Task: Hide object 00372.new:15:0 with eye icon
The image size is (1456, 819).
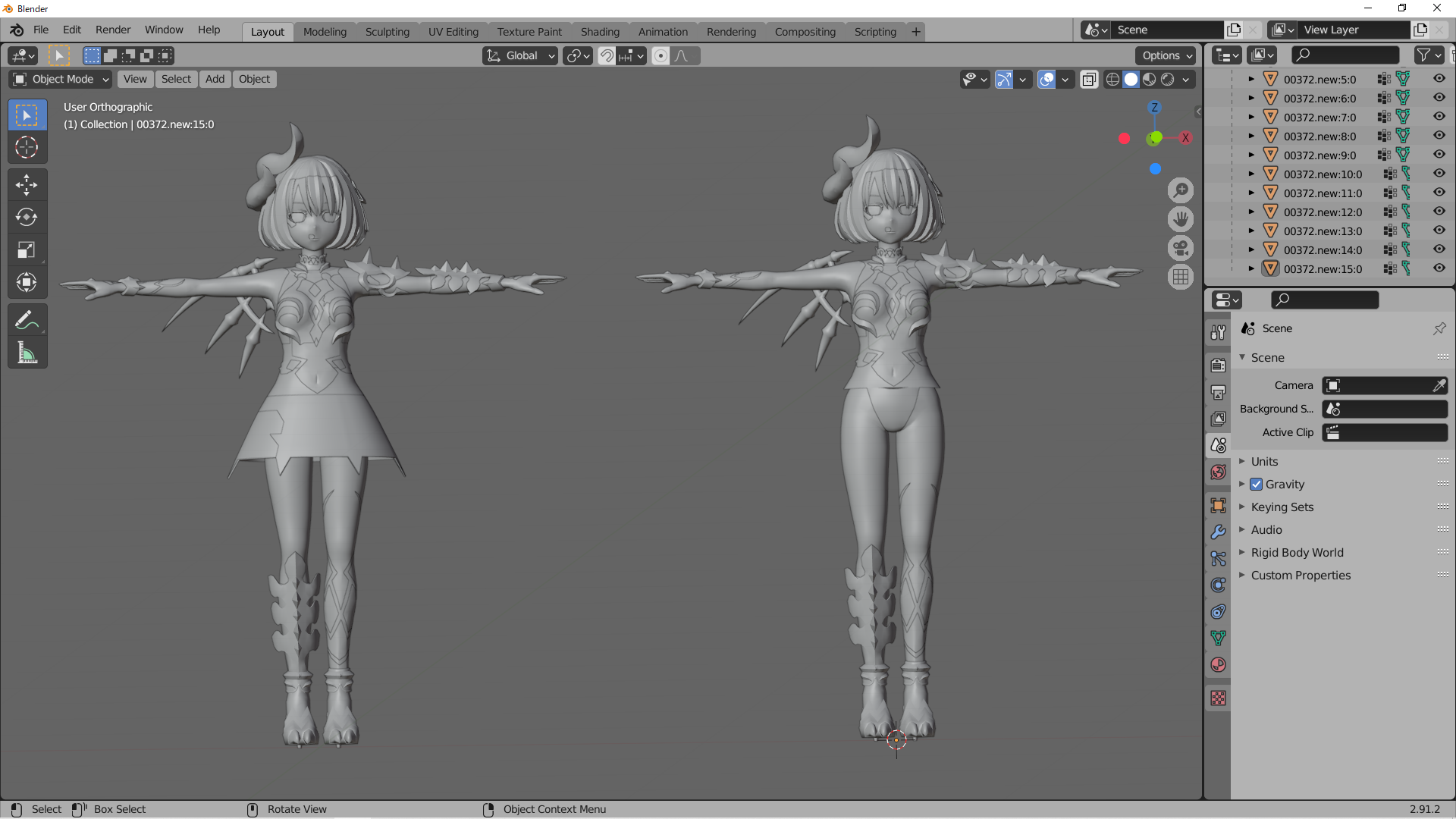Action: pyautogui.click(x=1439, y=268)
